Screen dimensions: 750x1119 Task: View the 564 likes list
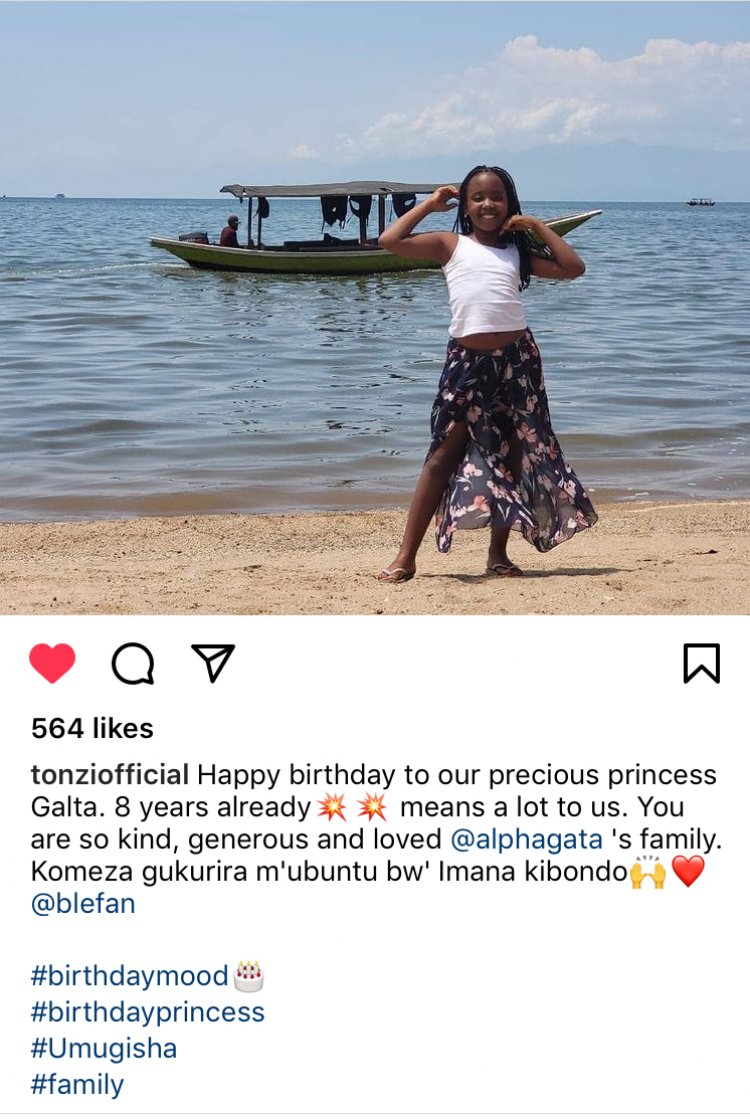92,729
